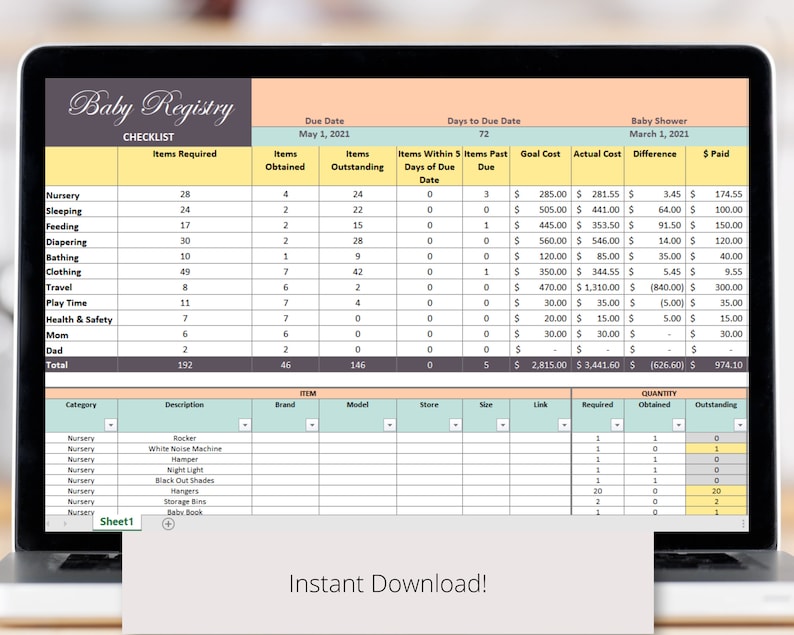This screenshot has height=635, width=794.
Task: Select the $ Paid header cell
Action: [717, 166]
